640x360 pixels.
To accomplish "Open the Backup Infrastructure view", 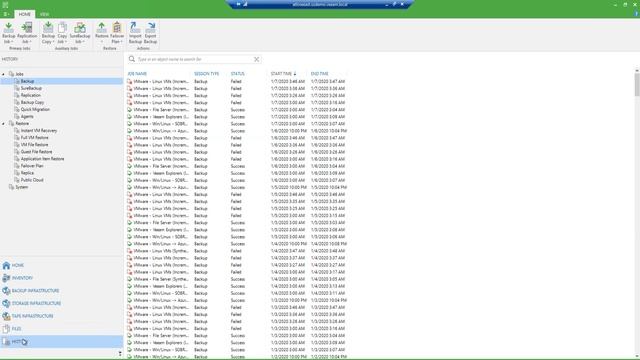I will tap(61, 291).
